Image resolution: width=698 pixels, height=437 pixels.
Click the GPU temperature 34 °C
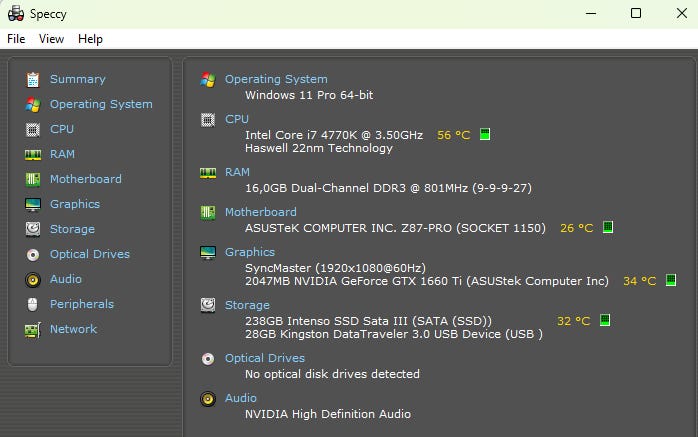click(639, 281)
